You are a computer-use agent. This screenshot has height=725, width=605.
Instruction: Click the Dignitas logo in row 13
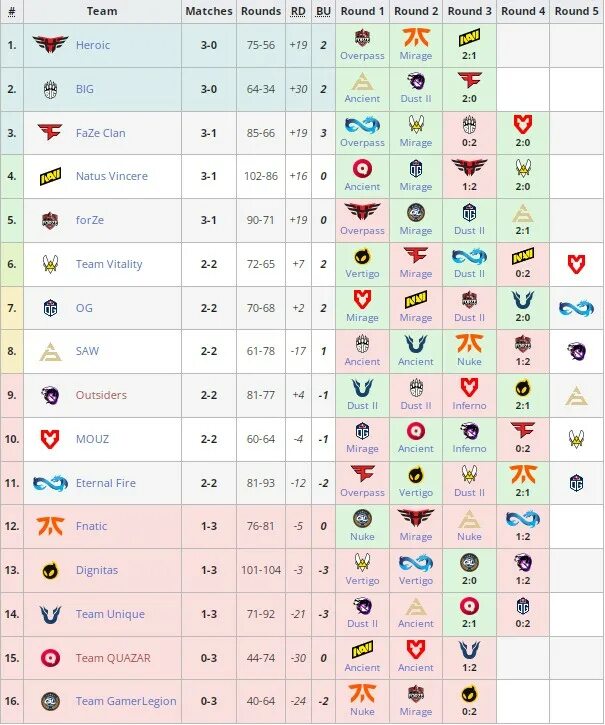click(x=50, y=571)
